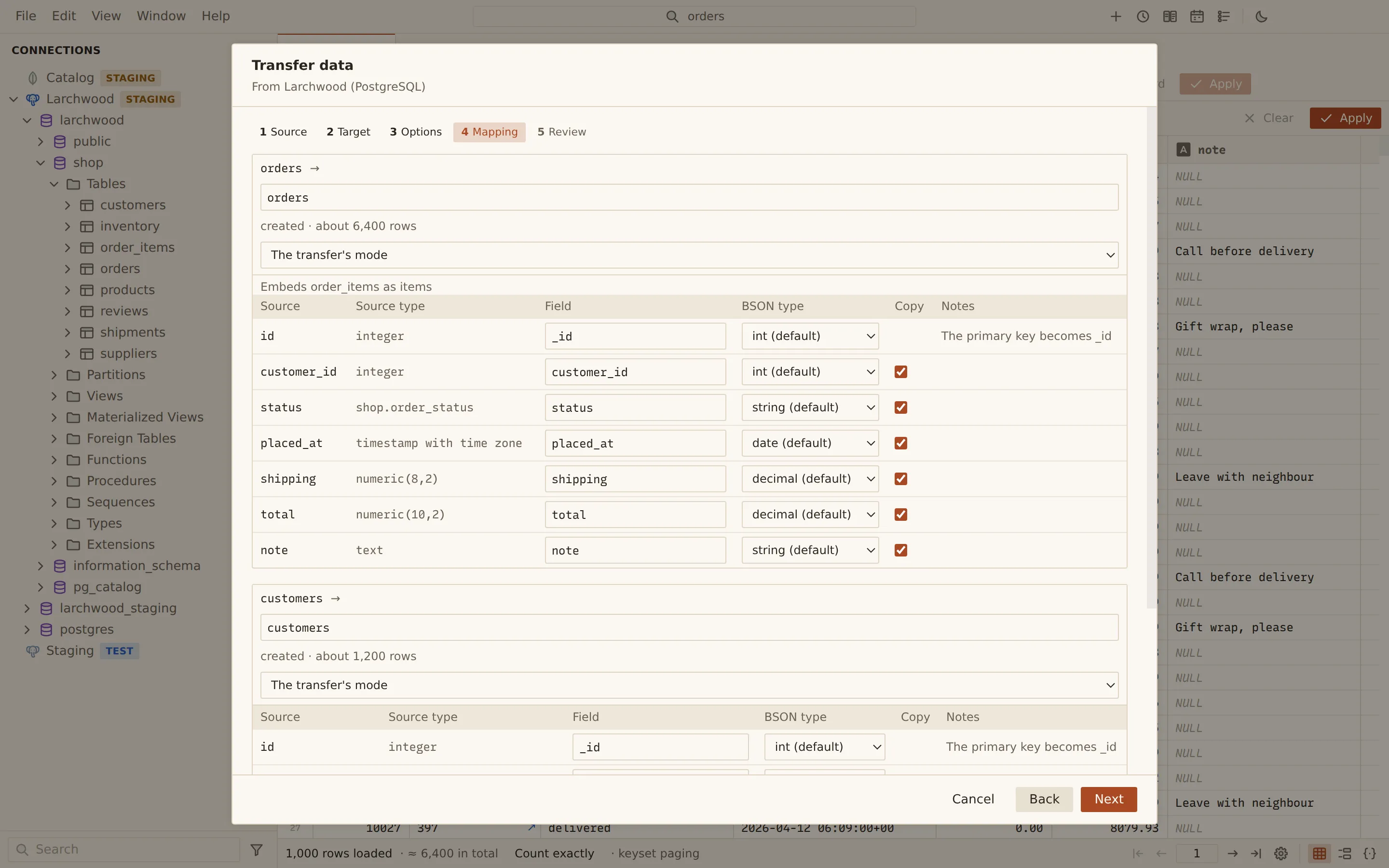Viewport: 1389px width, 868px height.
Task: Cancel the Transfer data dialog
Action: coord(973,799)
